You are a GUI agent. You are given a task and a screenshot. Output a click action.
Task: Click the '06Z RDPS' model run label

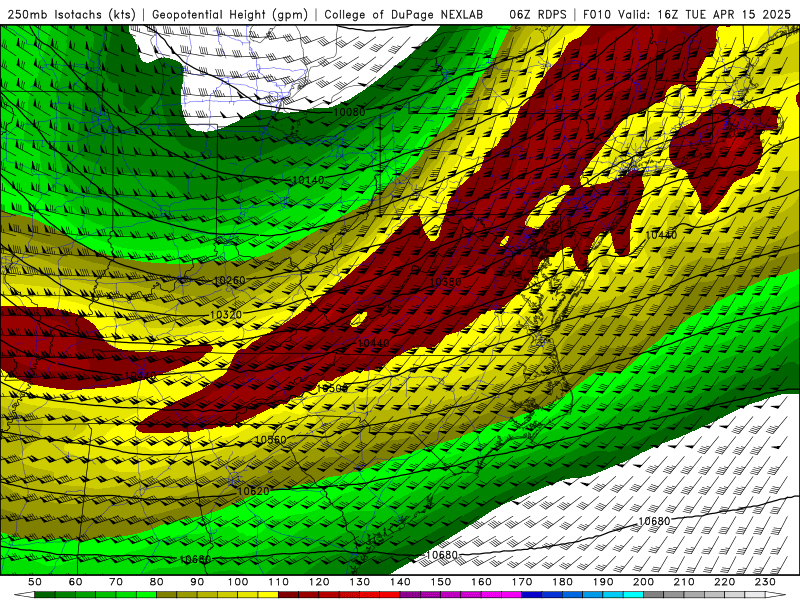[x=538, y=14]
